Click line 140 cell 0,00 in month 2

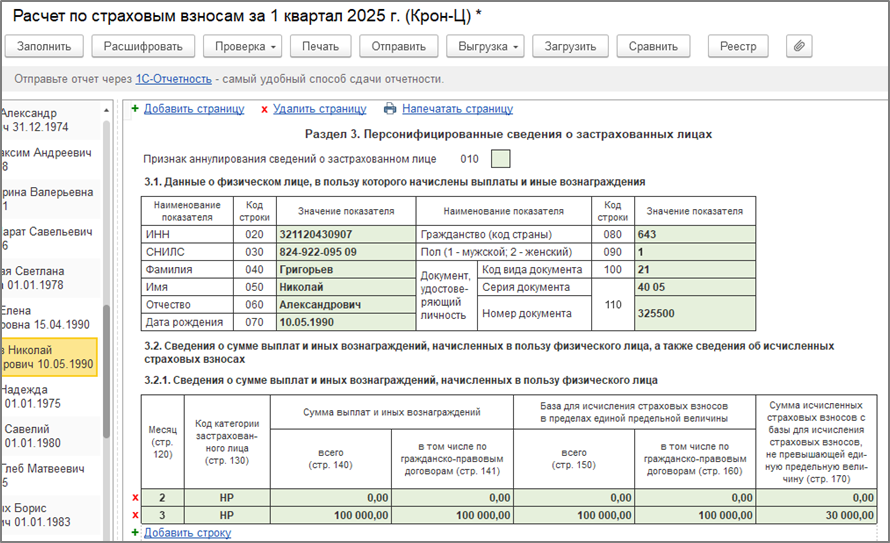pos(331,498)
